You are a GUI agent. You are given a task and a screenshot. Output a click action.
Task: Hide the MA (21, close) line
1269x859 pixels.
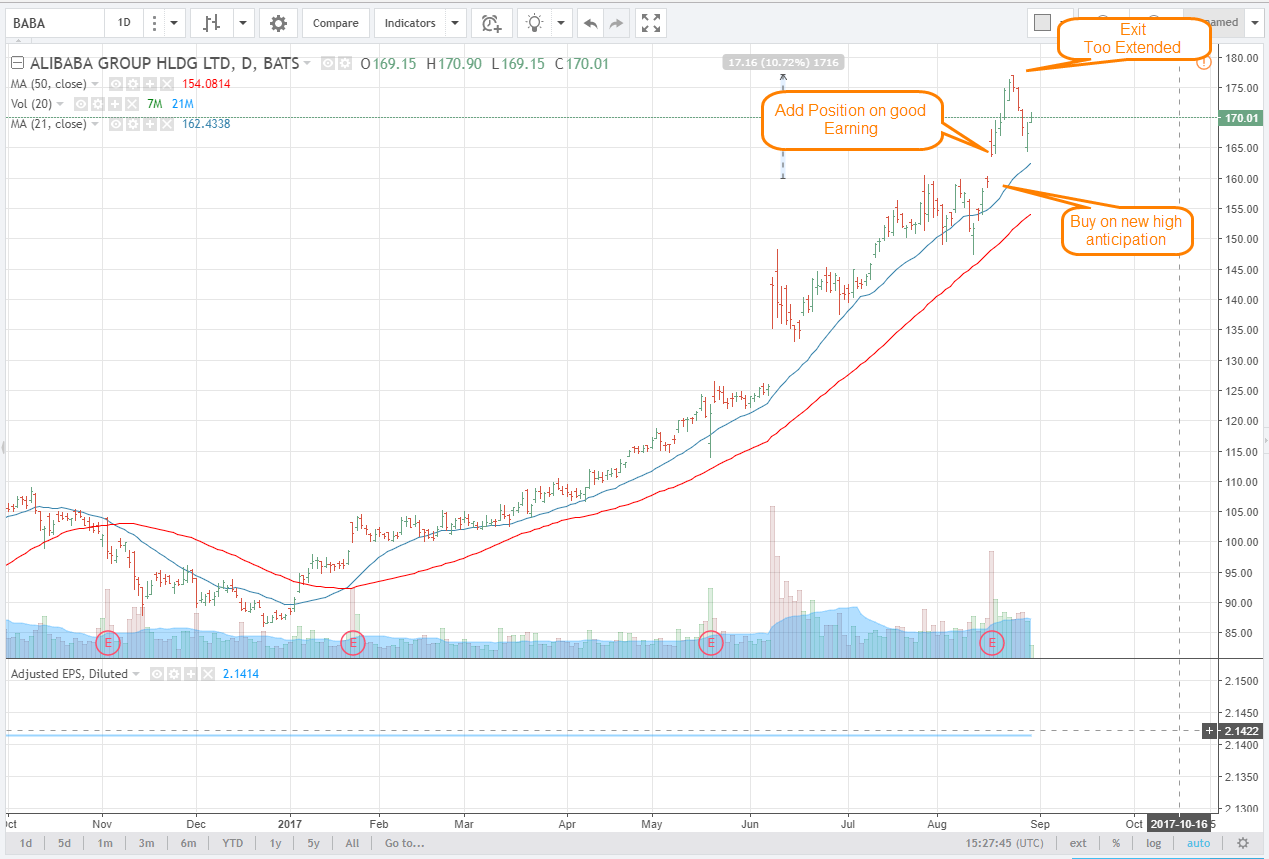pyautogui.click(x=118, y=124)
